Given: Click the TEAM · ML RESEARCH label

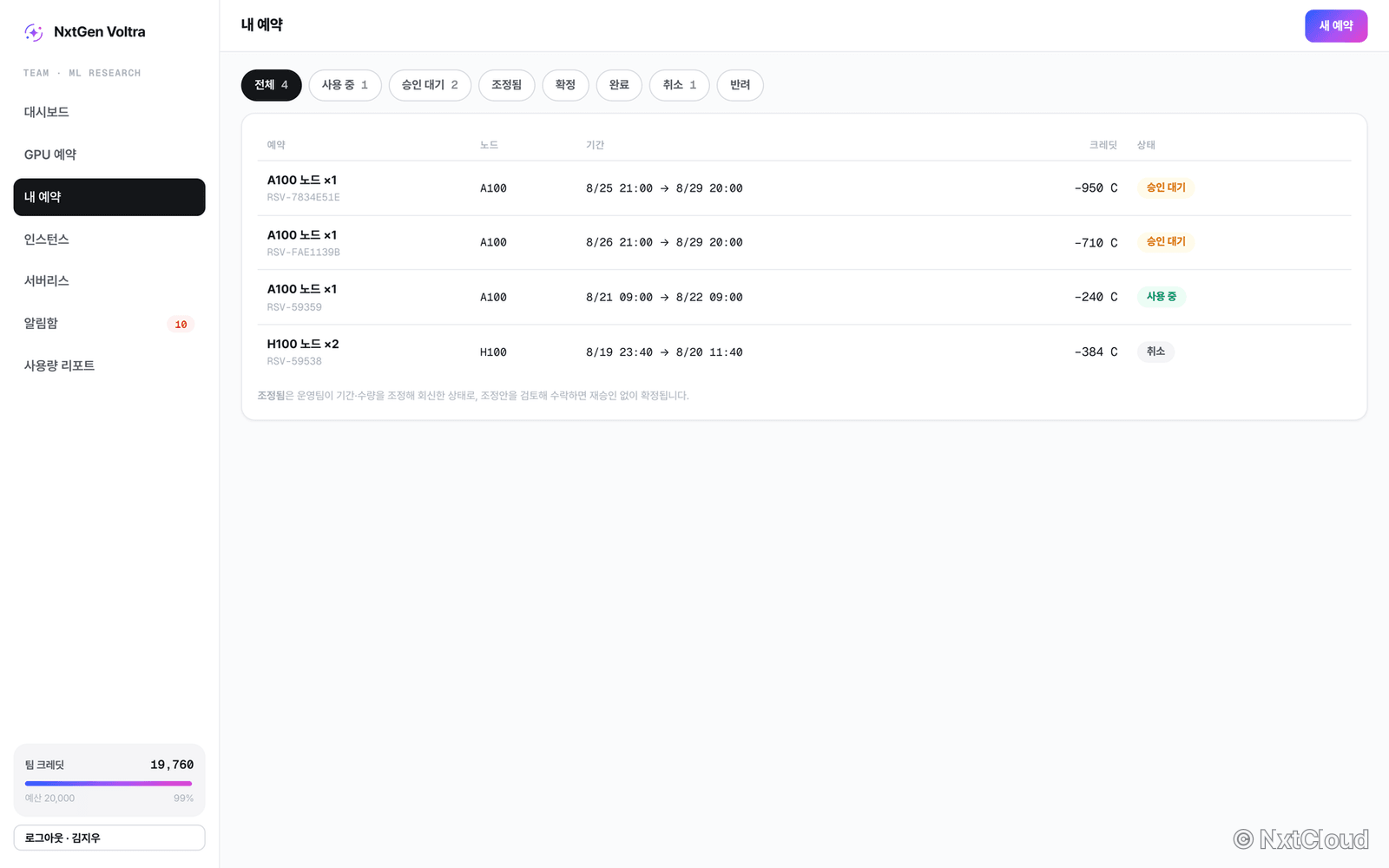Looking at the screenshot, I should pos(82,73).
